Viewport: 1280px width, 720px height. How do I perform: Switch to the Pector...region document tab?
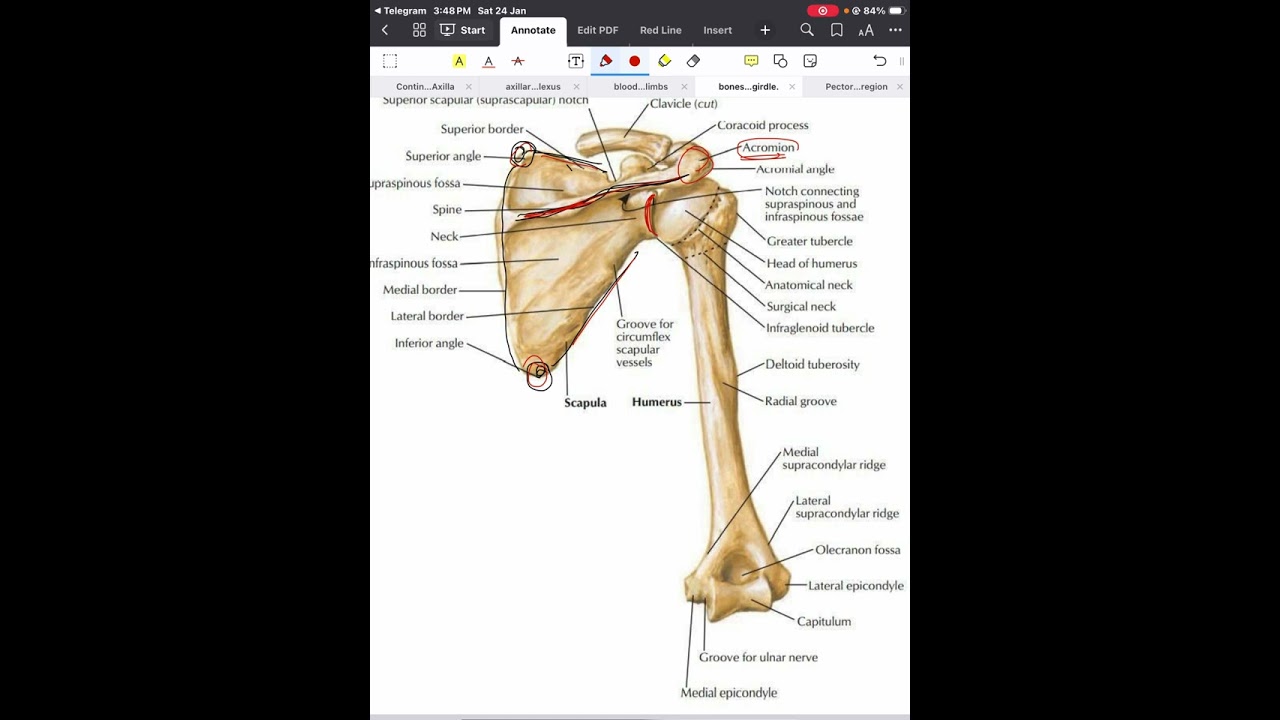[x=856, y=87]
